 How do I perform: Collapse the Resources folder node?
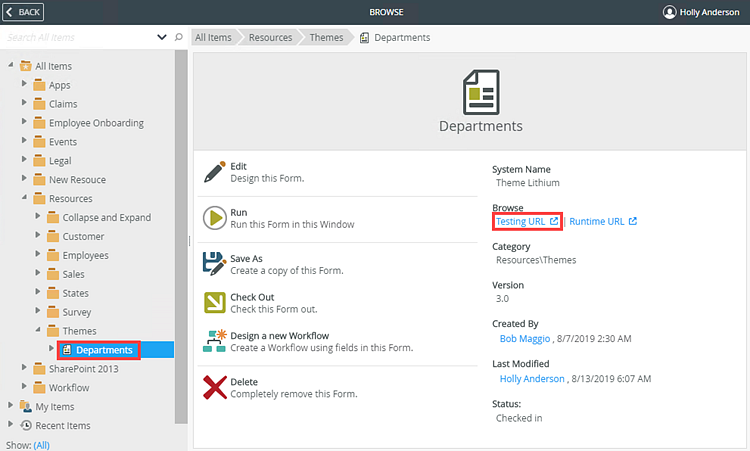25,199
